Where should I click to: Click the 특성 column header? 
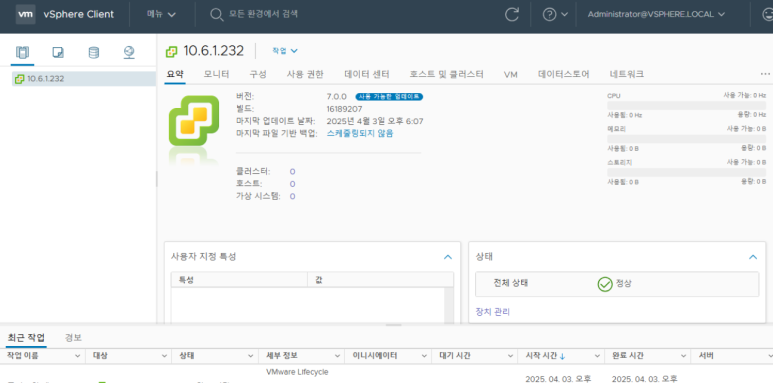[239, 279]
